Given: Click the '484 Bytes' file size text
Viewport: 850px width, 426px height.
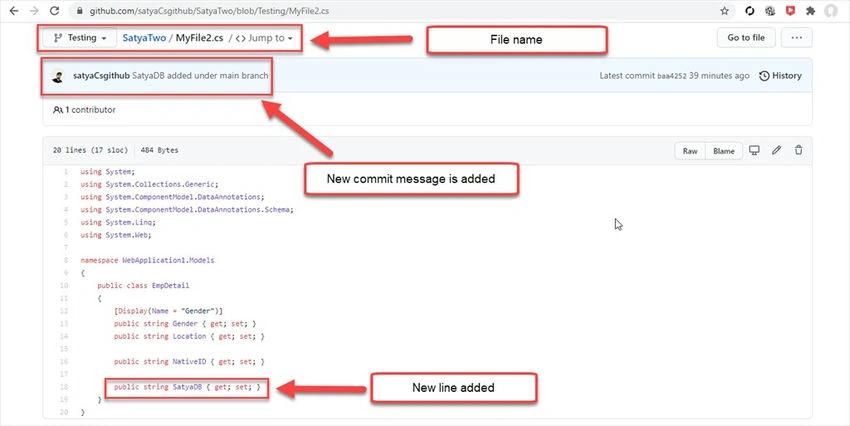Looking at the screenshot, I should 159,150.
